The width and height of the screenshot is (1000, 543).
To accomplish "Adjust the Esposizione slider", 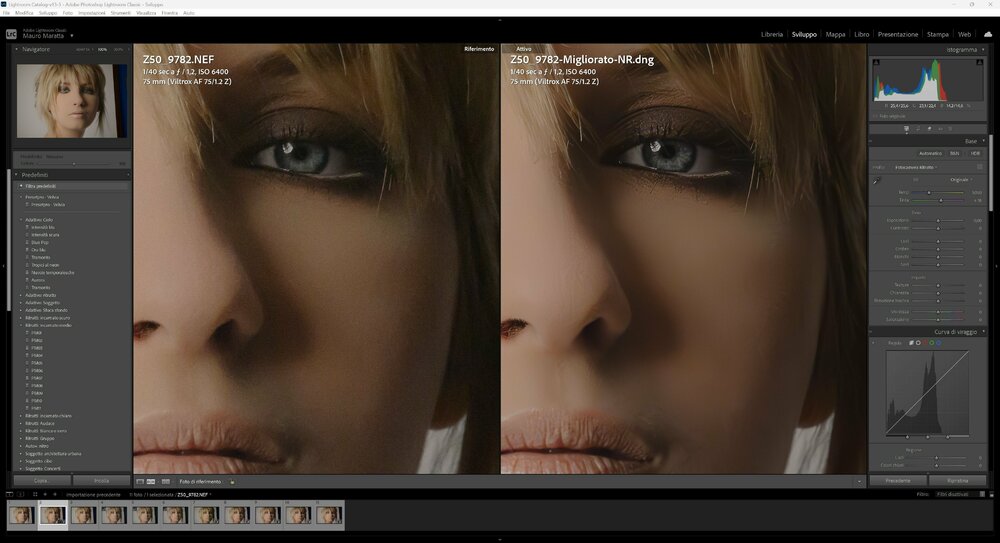I will 938,220.
